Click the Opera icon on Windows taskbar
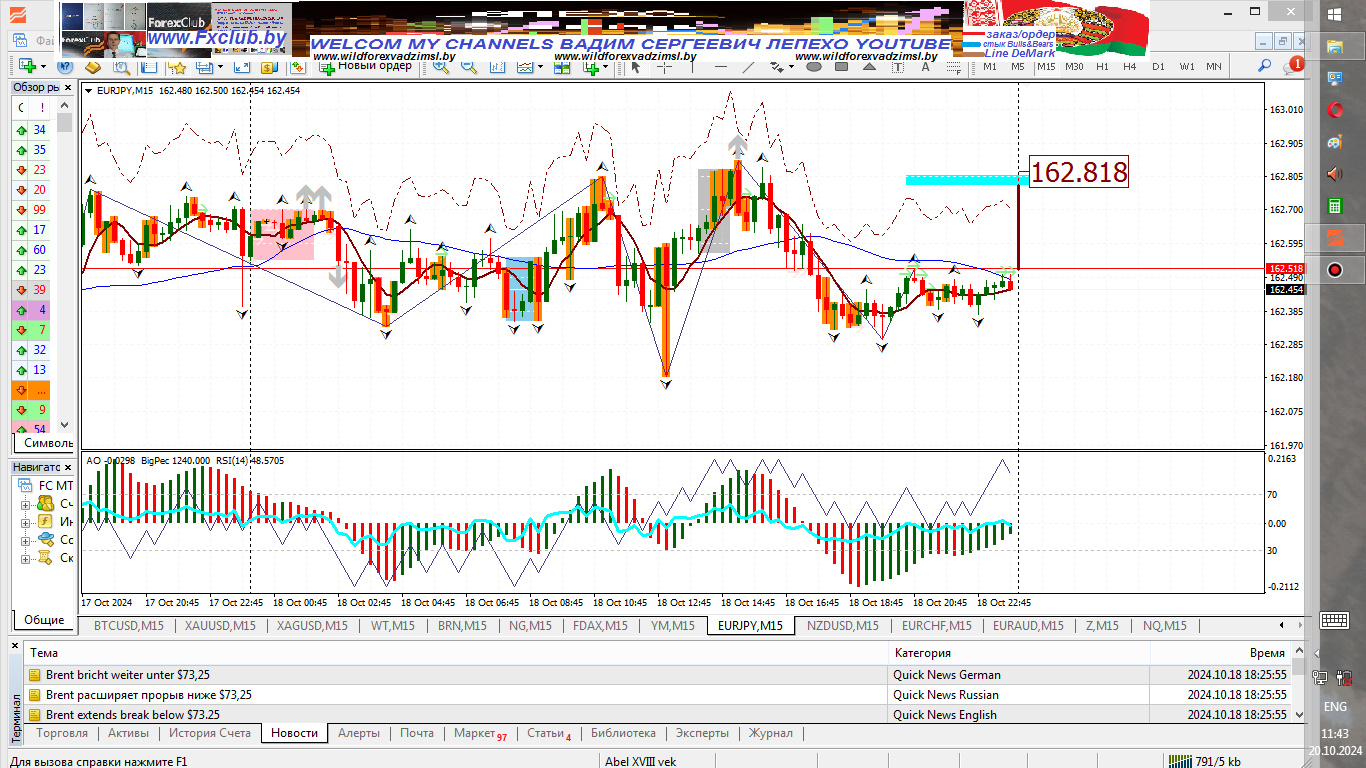Screen dimensions: 1366x768 (1334, 110)
